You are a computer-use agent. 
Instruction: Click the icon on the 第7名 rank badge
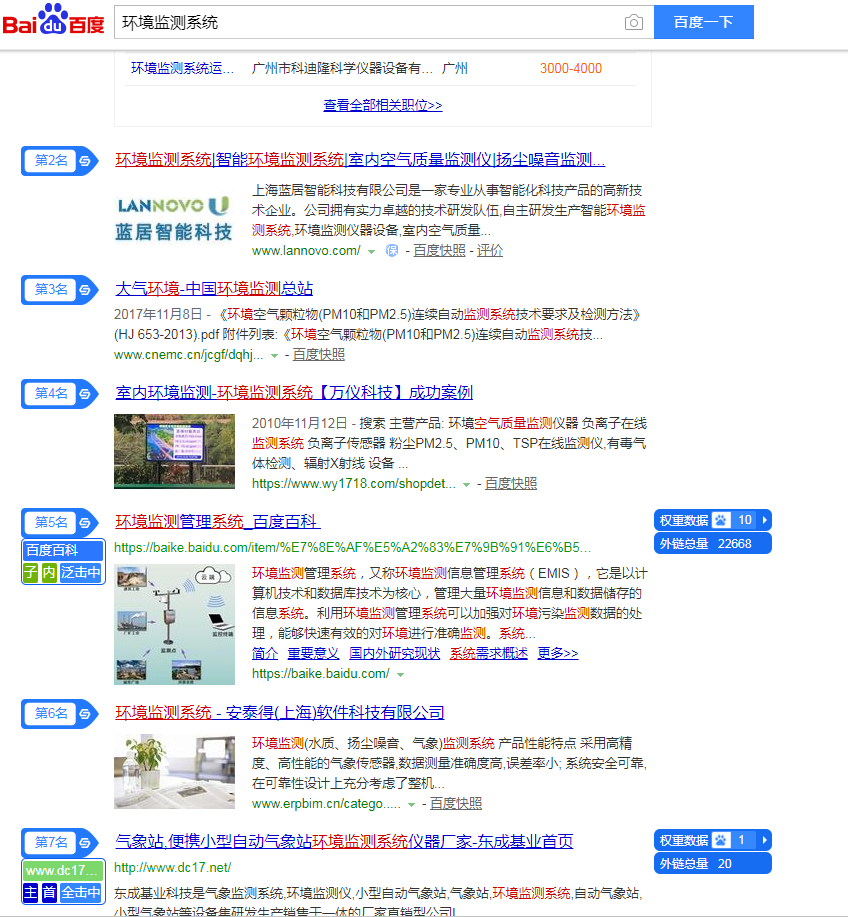click(85, 843)
